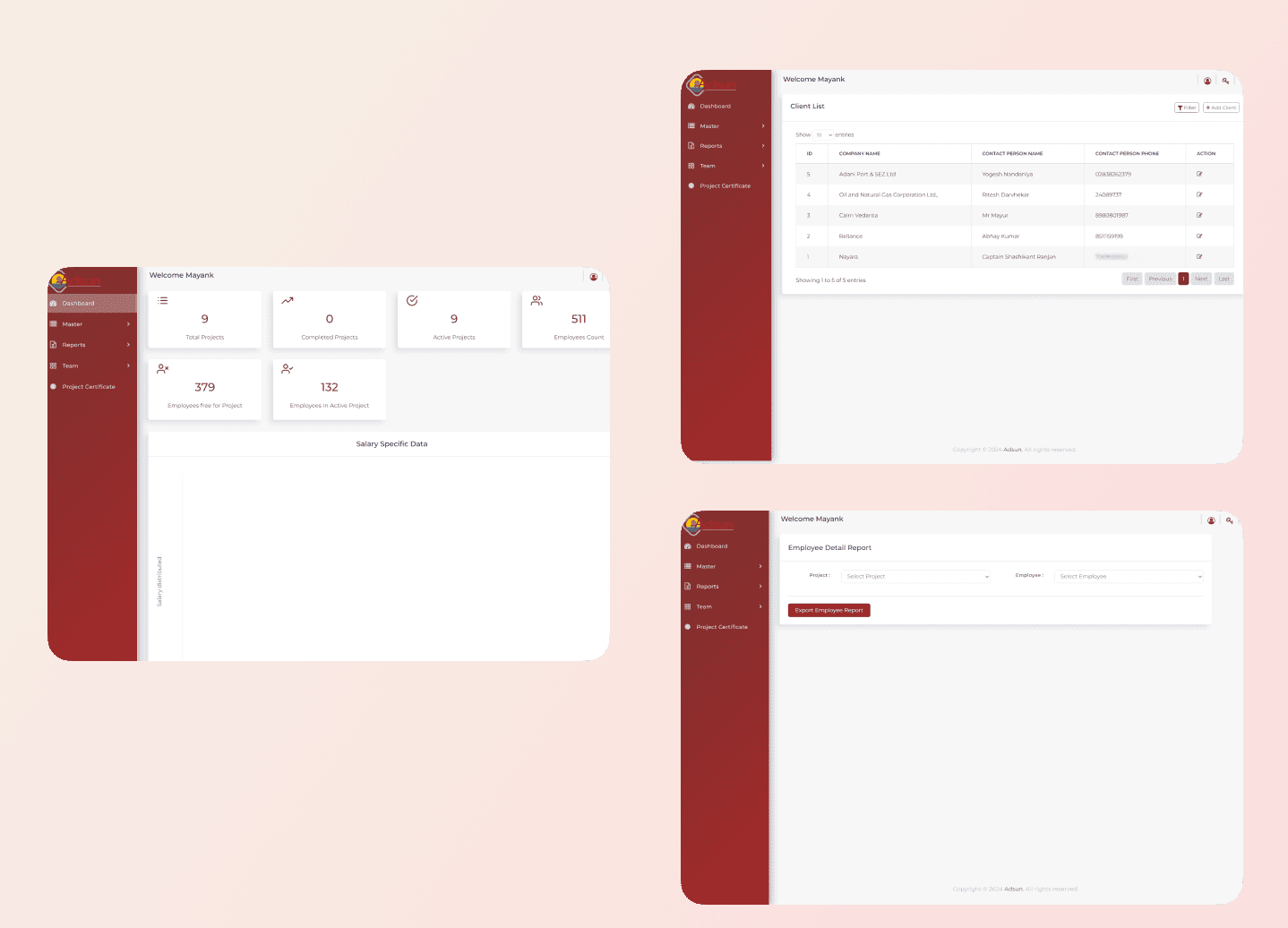Click the Adsun link in the Client List footer
This screenshot has height=928, width=1288.
[1012, 450]
